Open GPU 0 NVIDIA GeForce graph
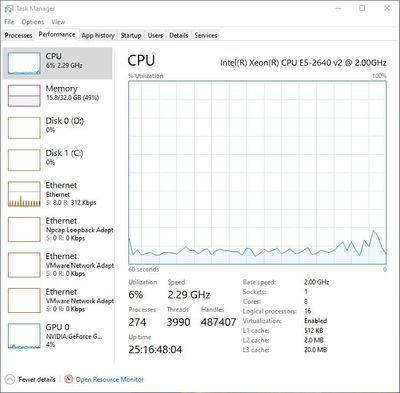The image size is (400, 393). pos(24,336)
